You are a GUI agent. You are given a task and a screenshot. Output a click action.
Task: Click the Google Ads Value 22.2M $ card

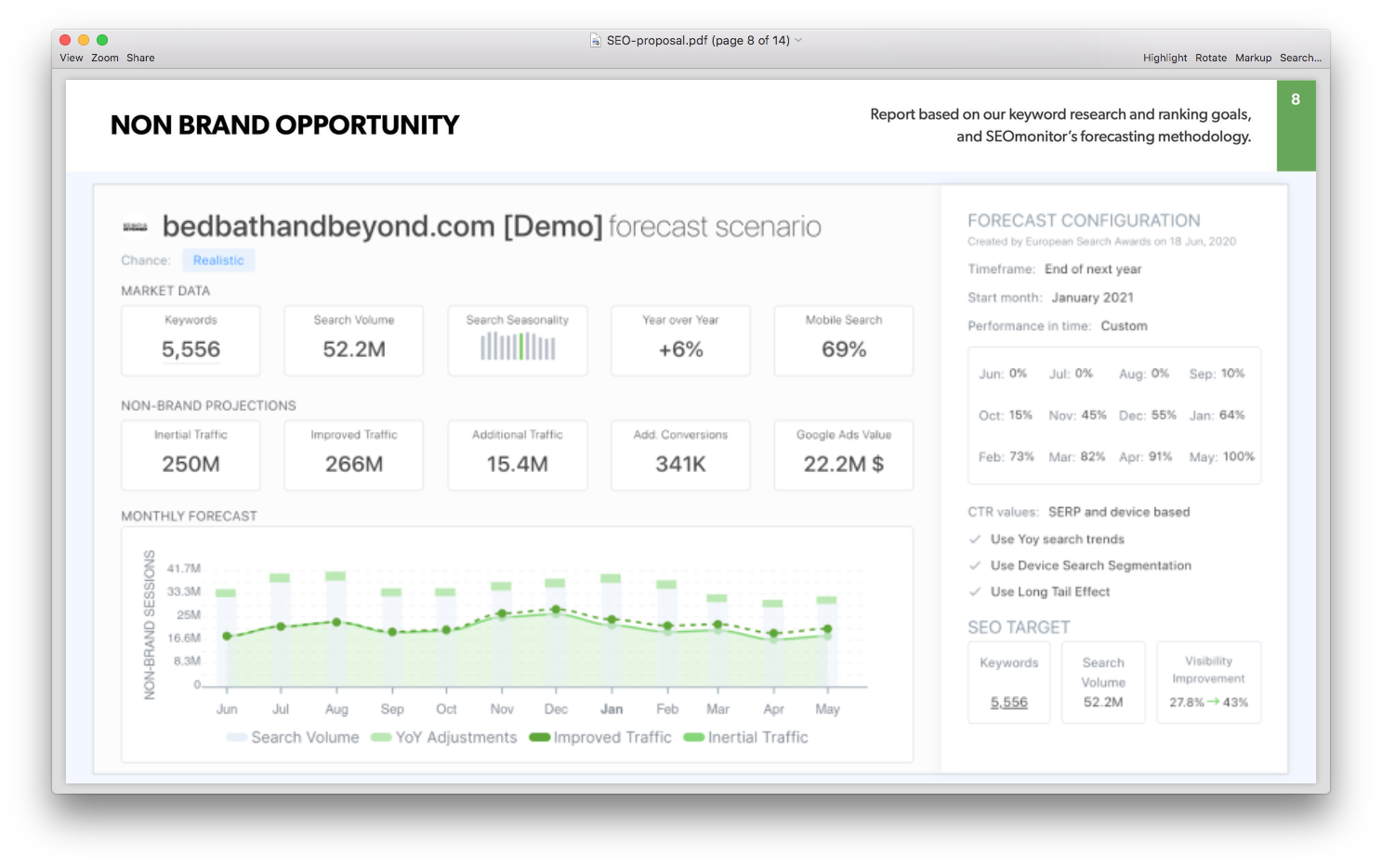click(x=844, y=455)
